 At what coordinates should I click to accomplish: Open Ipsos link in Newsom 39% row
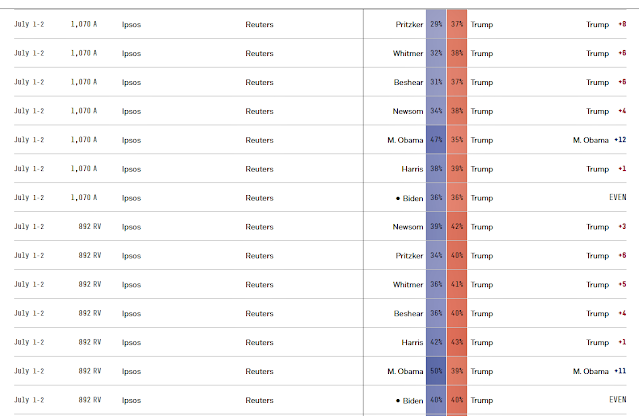click(131, 227)
